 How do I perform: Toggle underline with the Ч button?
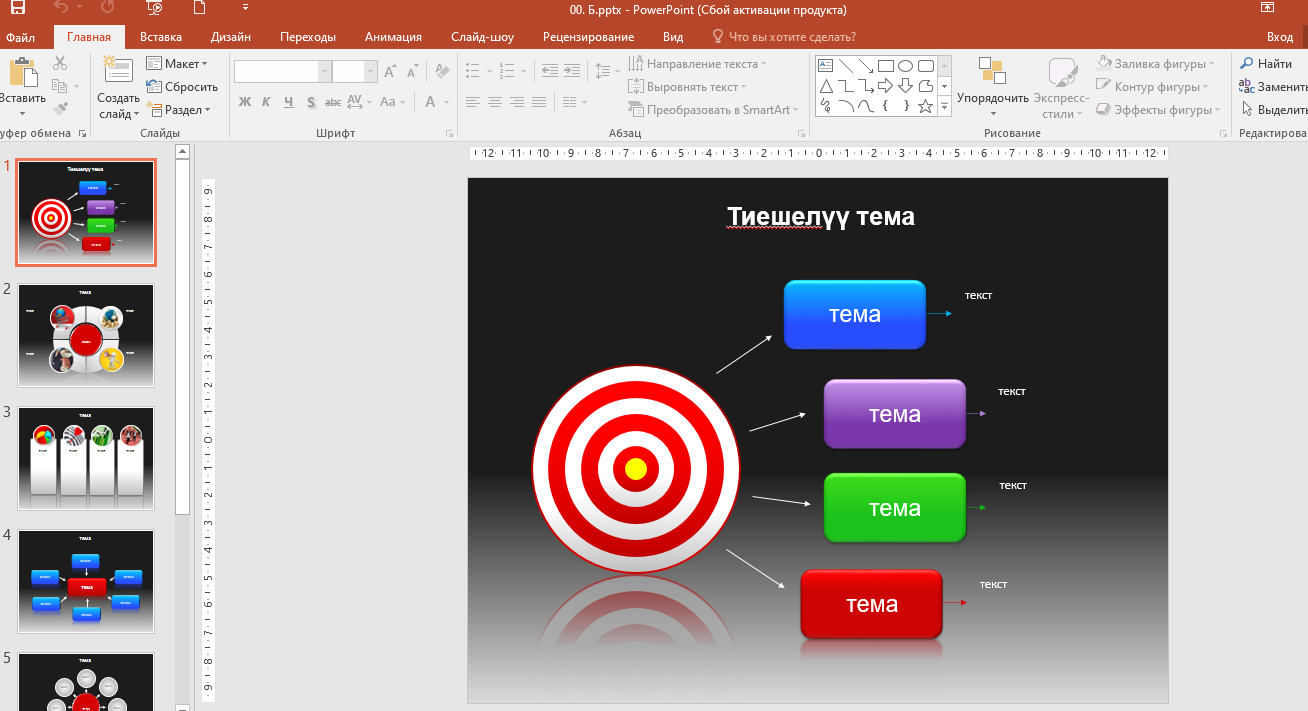coord(289,102)
